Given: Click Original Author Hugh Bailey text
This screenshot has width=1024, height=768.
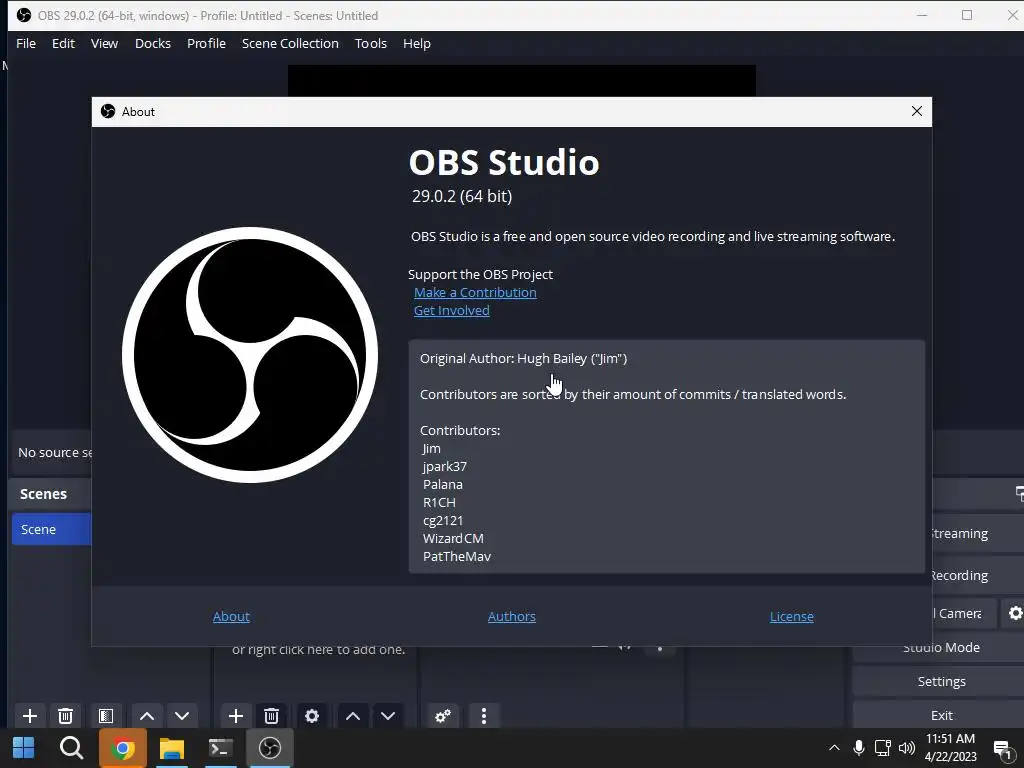Looking at the screenshot, I should pos(523,359).
